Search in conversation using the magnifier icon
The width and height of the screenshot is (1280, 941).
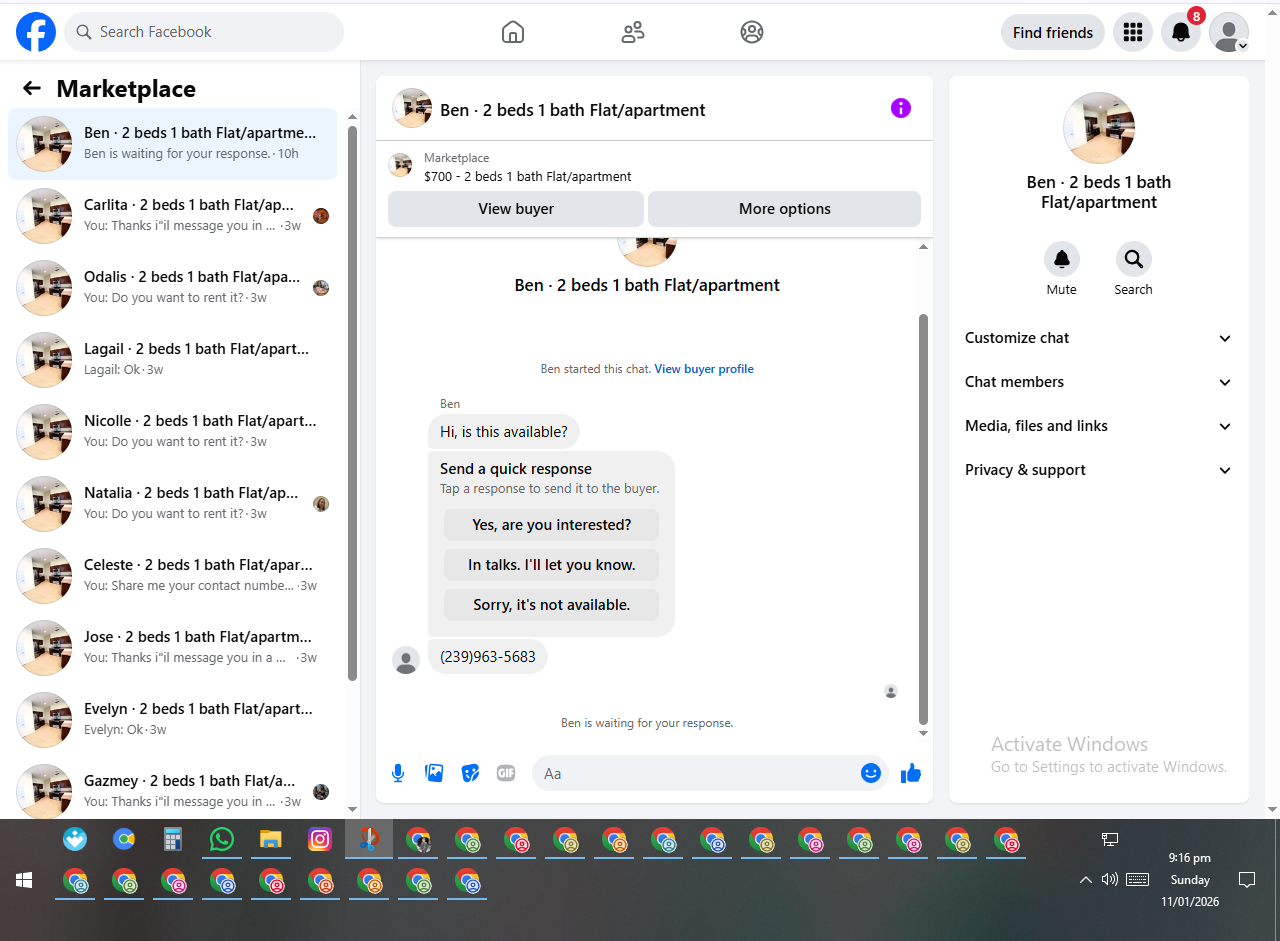point(1134,260)
